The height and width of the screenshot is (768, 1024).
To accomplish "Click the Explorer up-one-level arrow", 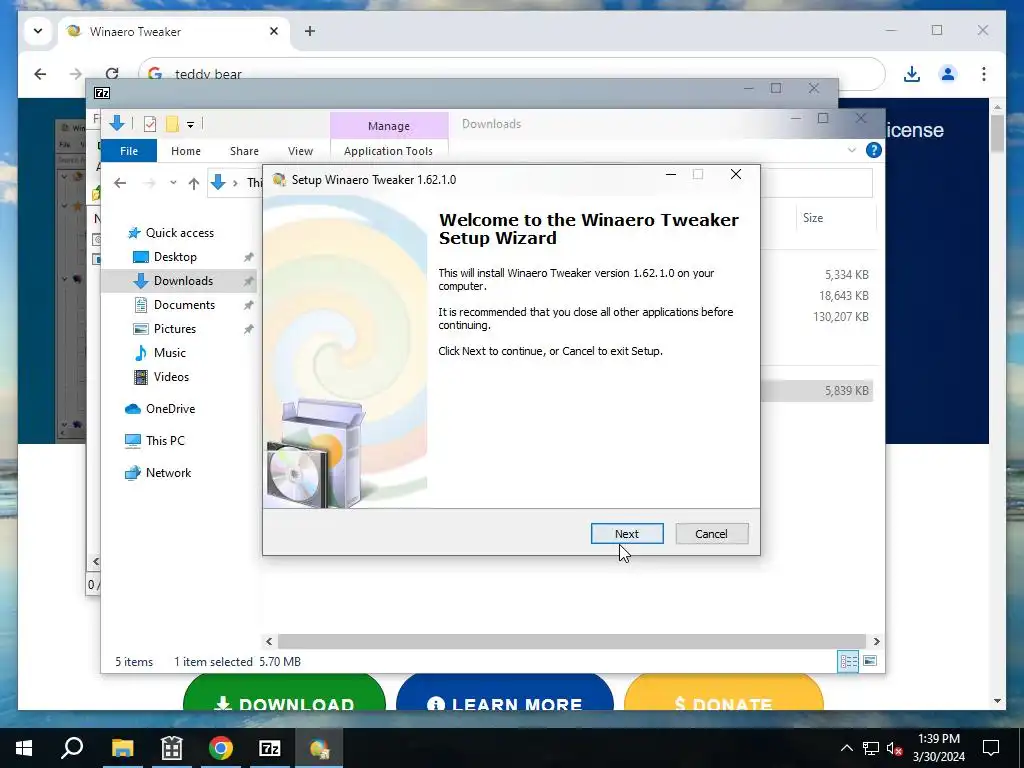I will 193,184.
